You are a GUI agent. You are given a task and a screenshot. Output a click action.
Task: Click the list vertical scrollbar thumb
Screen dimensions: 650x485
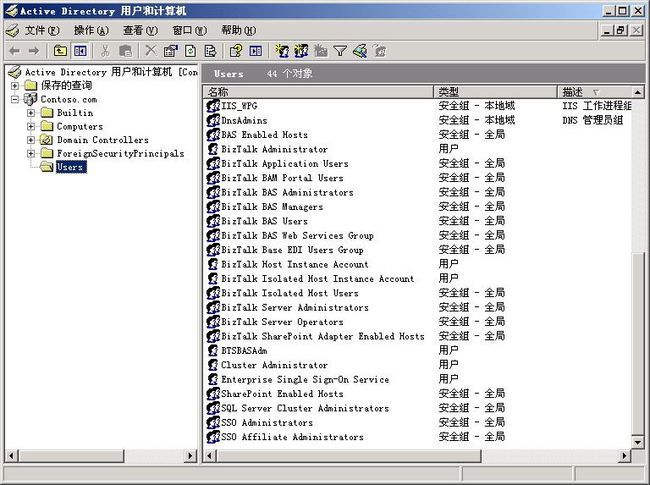point(638,342)
